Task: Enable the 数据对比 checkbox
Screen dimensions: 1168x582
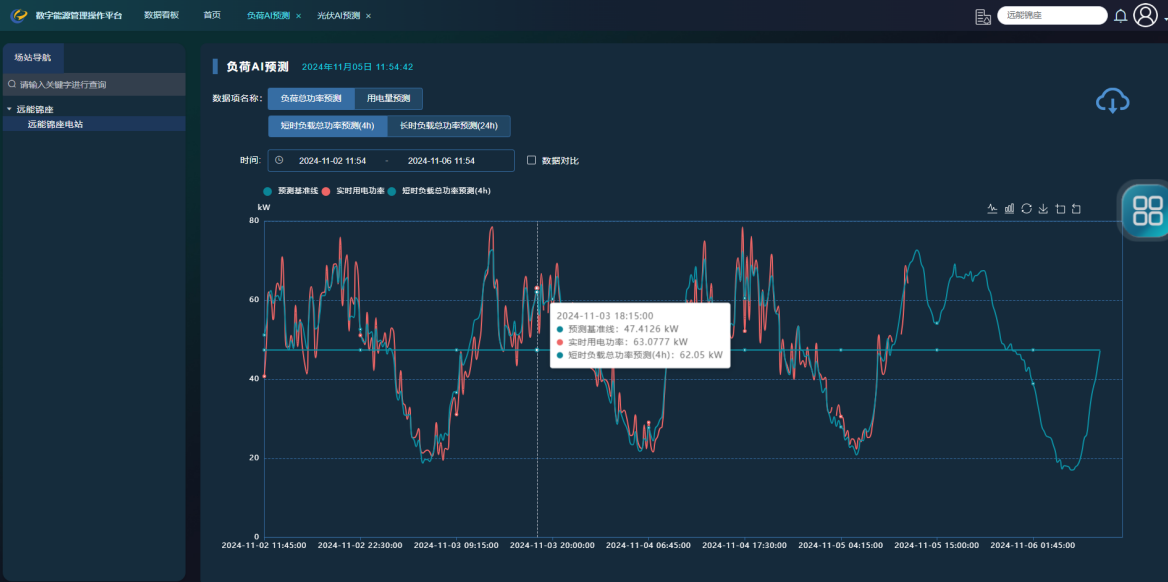Action: coord(532,160)
